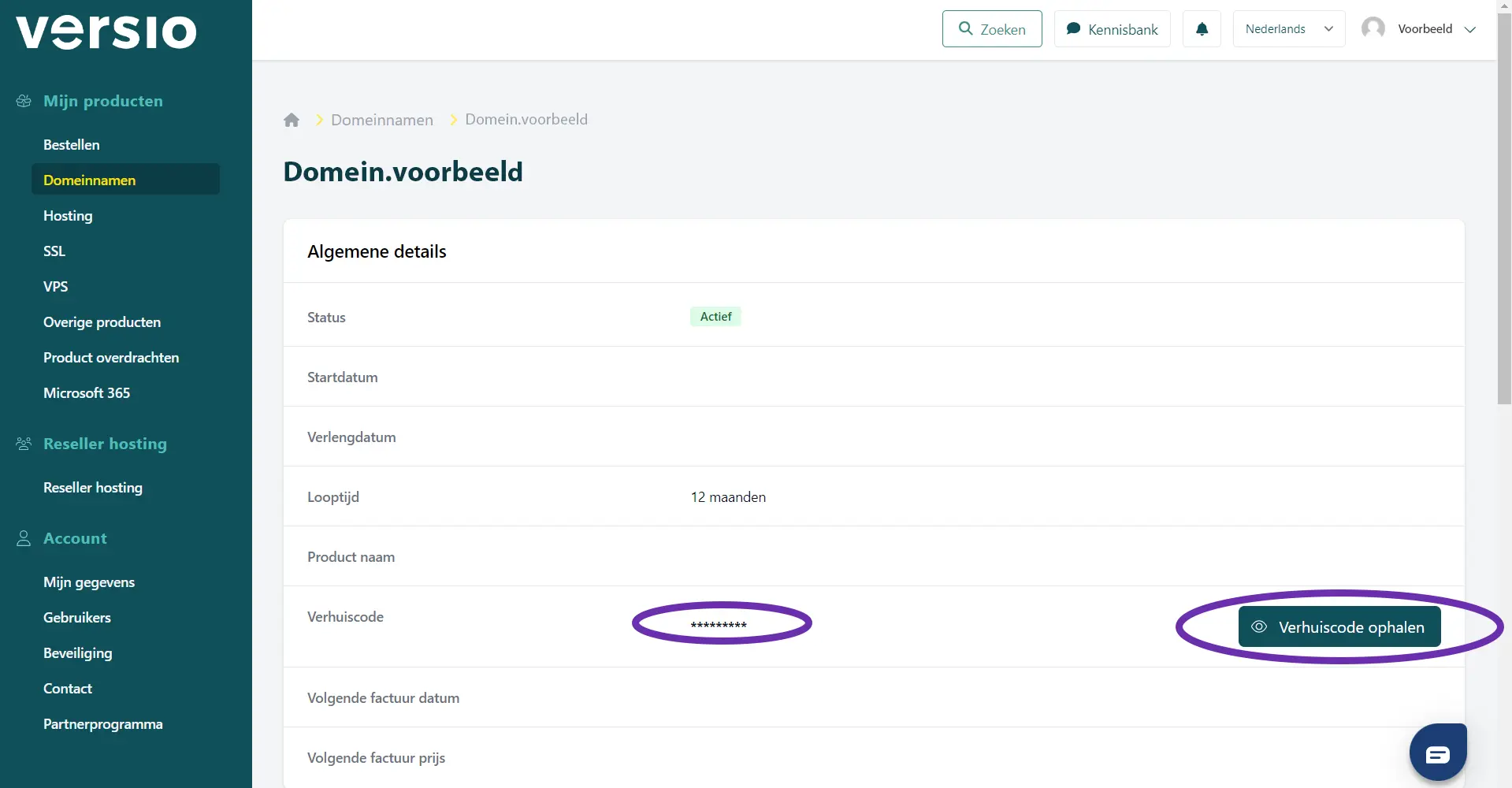
Task: Open the live chat bubble
Action: [x=1437, y=753]
